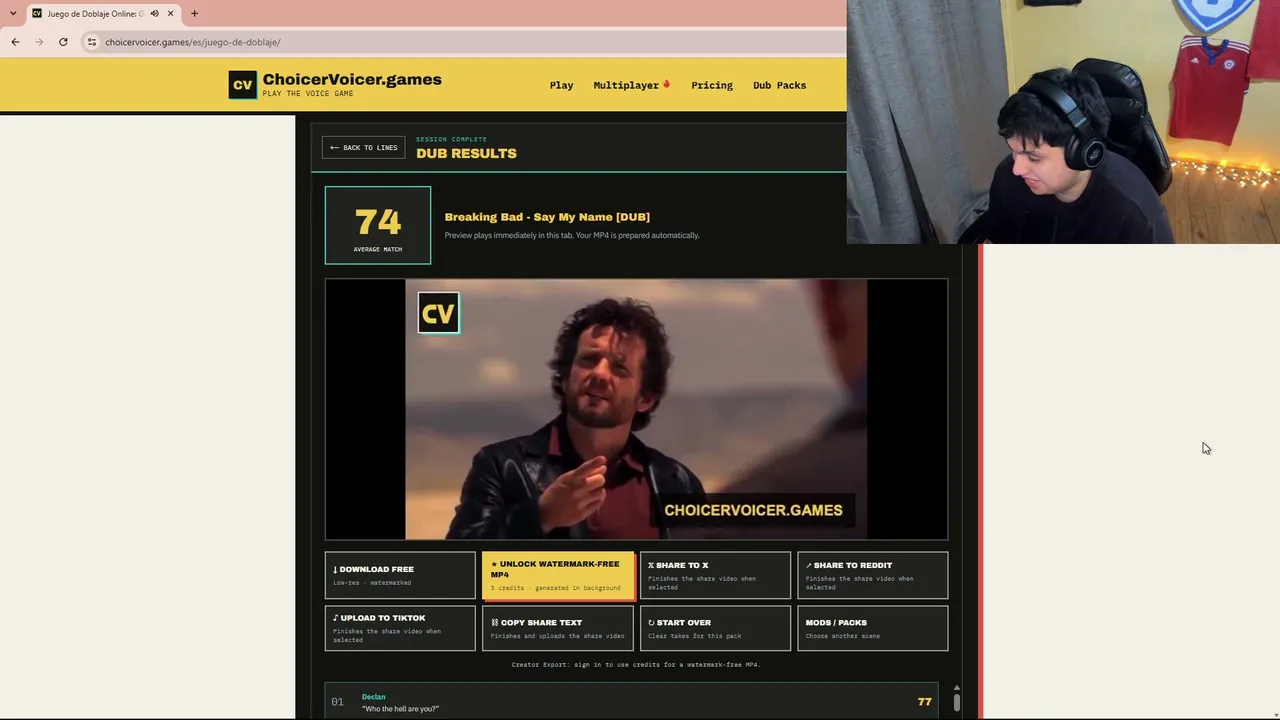This screenshot has height=720, width=1280.
Task: Upload the dub to TikTok
Action: pyautogui.click(x=400, y=628)
